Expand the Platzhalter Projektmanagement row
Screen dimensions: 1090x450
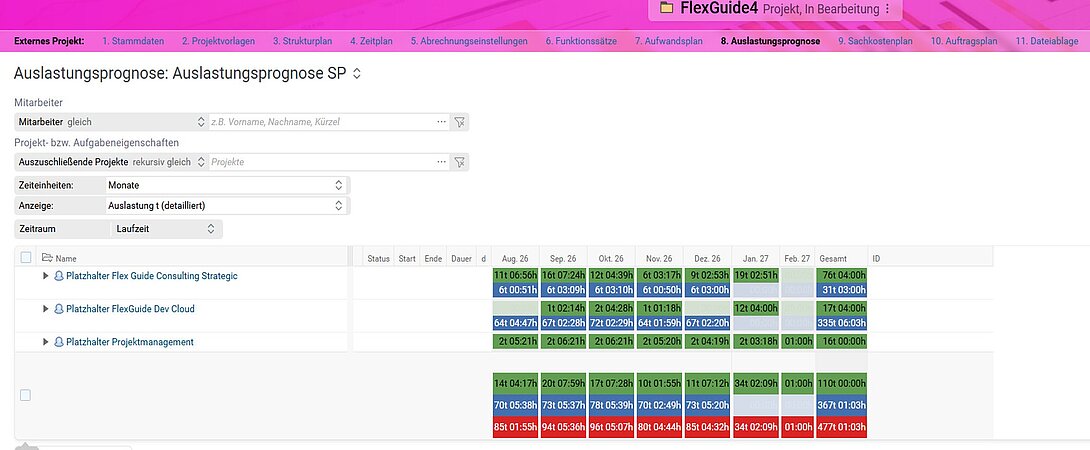[x=46, y=342]
